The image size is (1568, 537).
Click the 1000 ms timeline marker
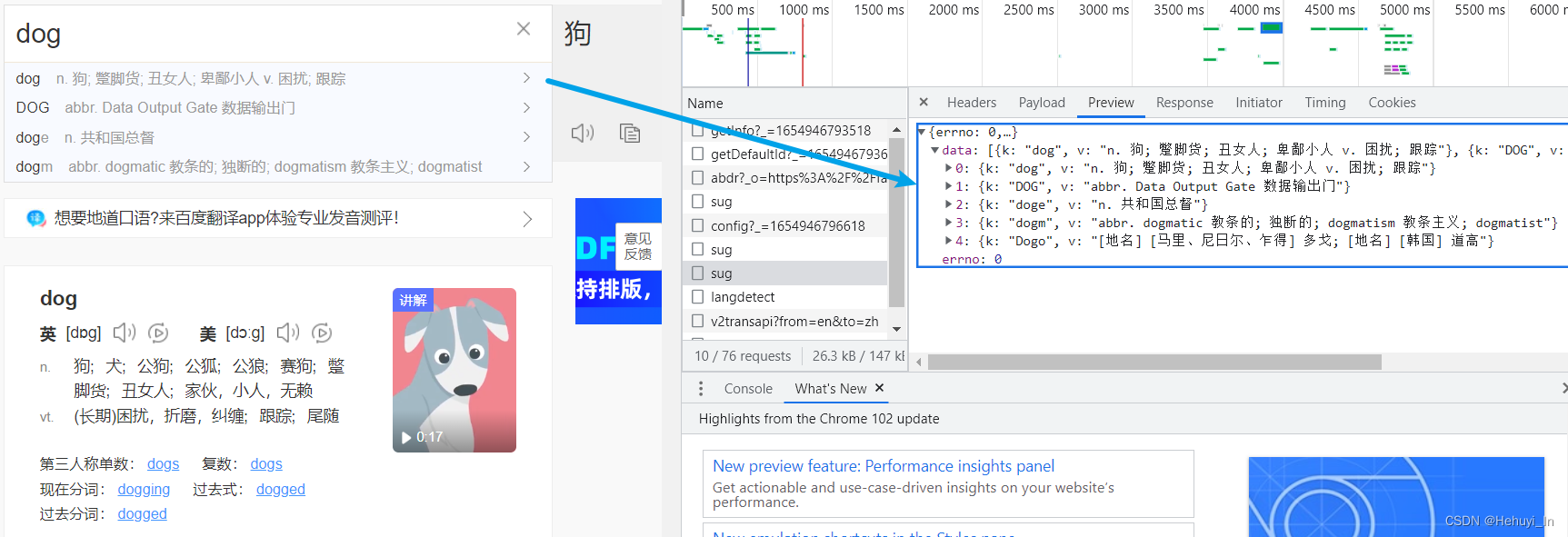pyautogui.click(x=804, y=9)
